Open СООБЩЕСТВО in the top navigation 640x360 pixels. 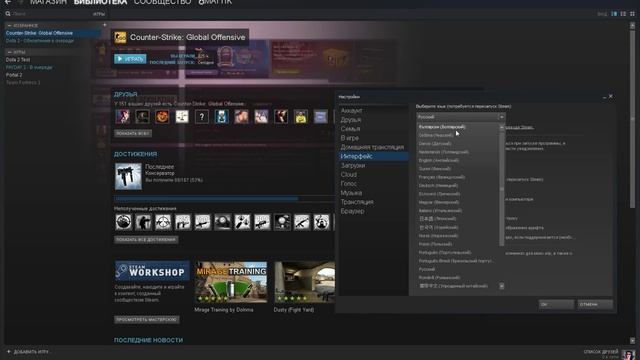point(162,2)
